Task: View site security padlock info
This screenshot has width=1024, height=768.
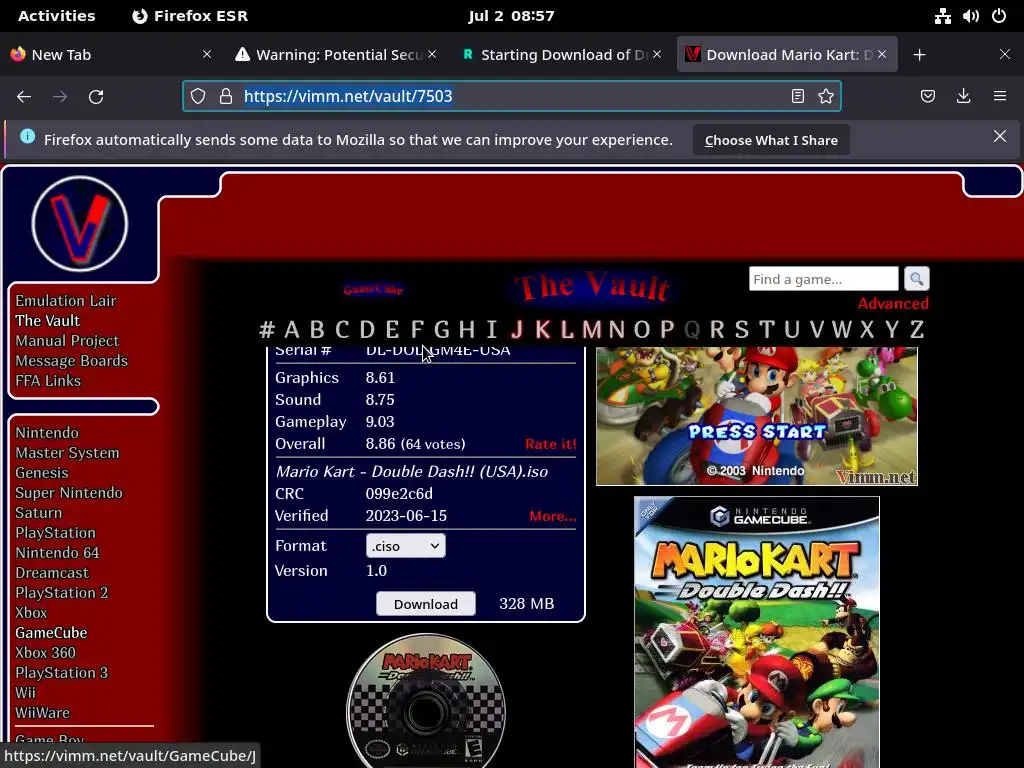Action: pos(226,97)
